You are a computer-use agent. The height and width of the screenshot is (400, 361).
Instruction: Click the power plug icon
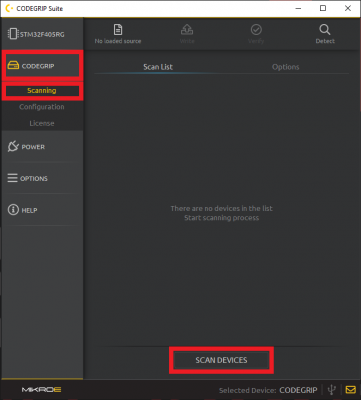(13, 146)
